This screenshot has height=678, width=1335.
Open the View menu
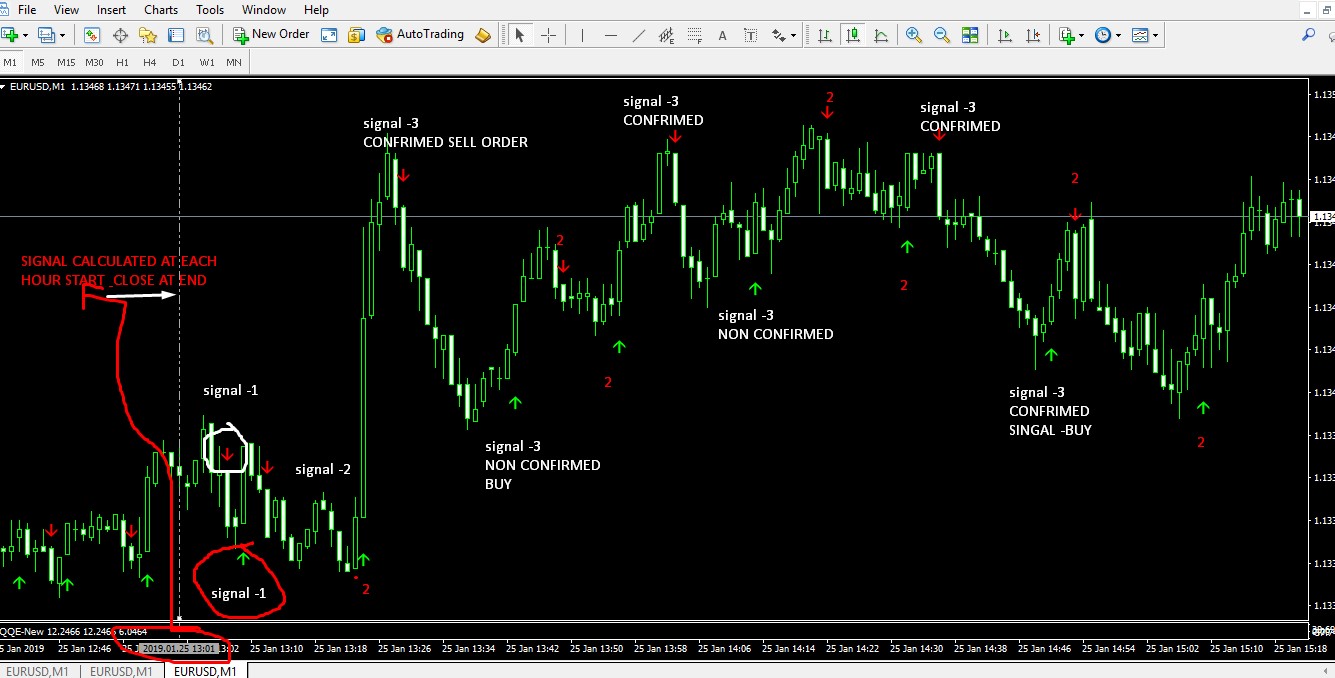66,9
